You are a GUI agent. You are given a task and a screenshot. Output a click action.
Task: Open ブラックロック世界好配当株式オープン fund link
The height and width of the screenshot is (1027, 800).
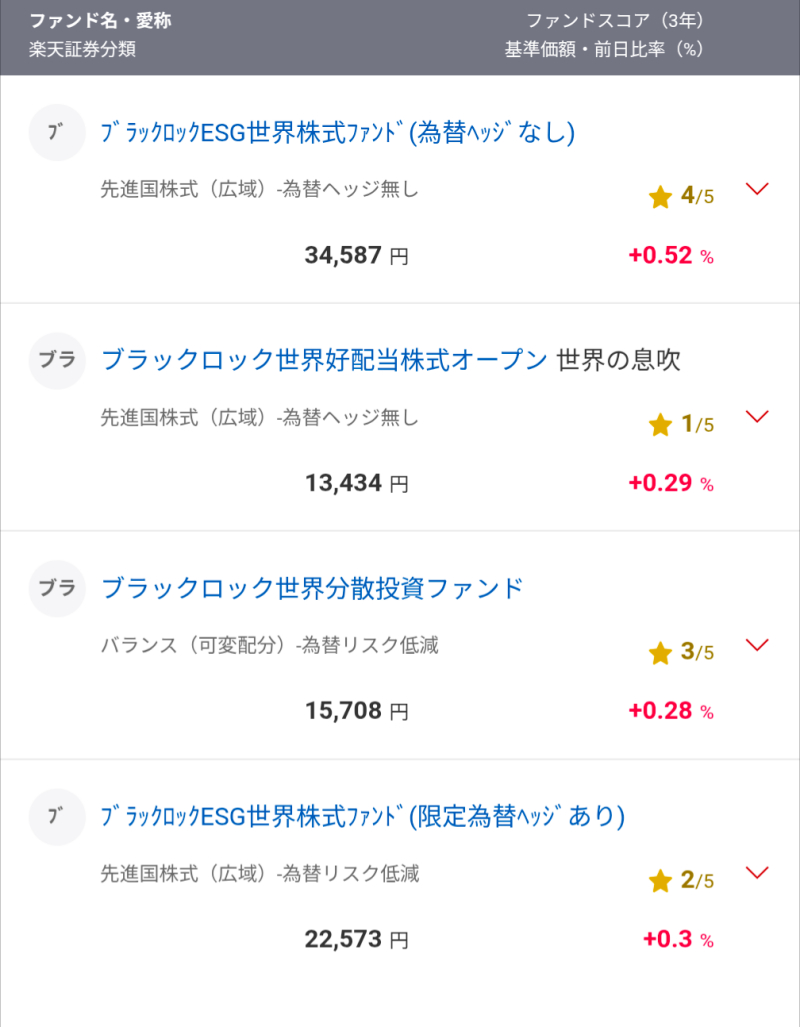(x=324, y=360)
